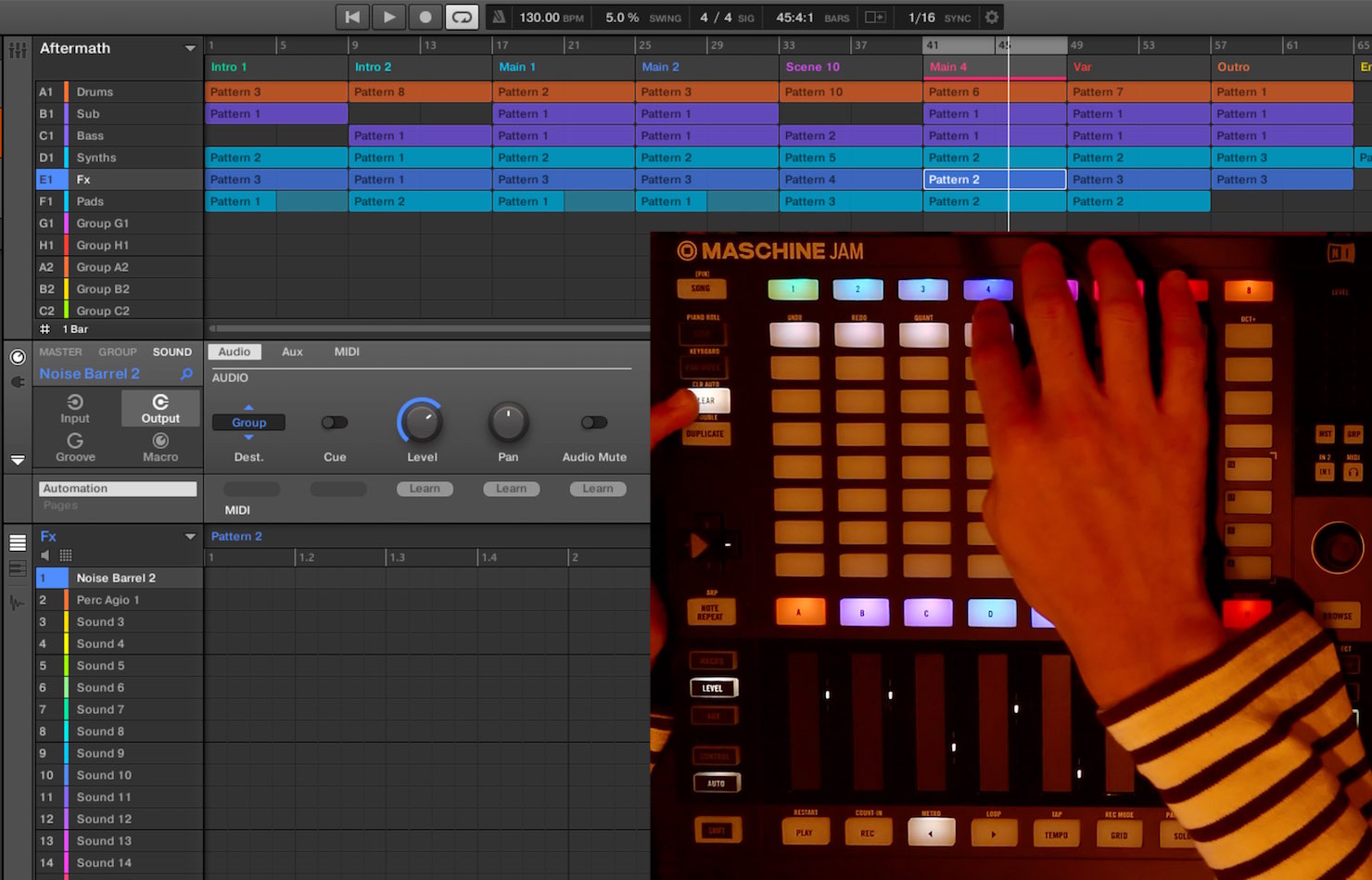This screenshot has width=1372, height=880.
Task: Click the record transport button
Action: pos(426,17)
